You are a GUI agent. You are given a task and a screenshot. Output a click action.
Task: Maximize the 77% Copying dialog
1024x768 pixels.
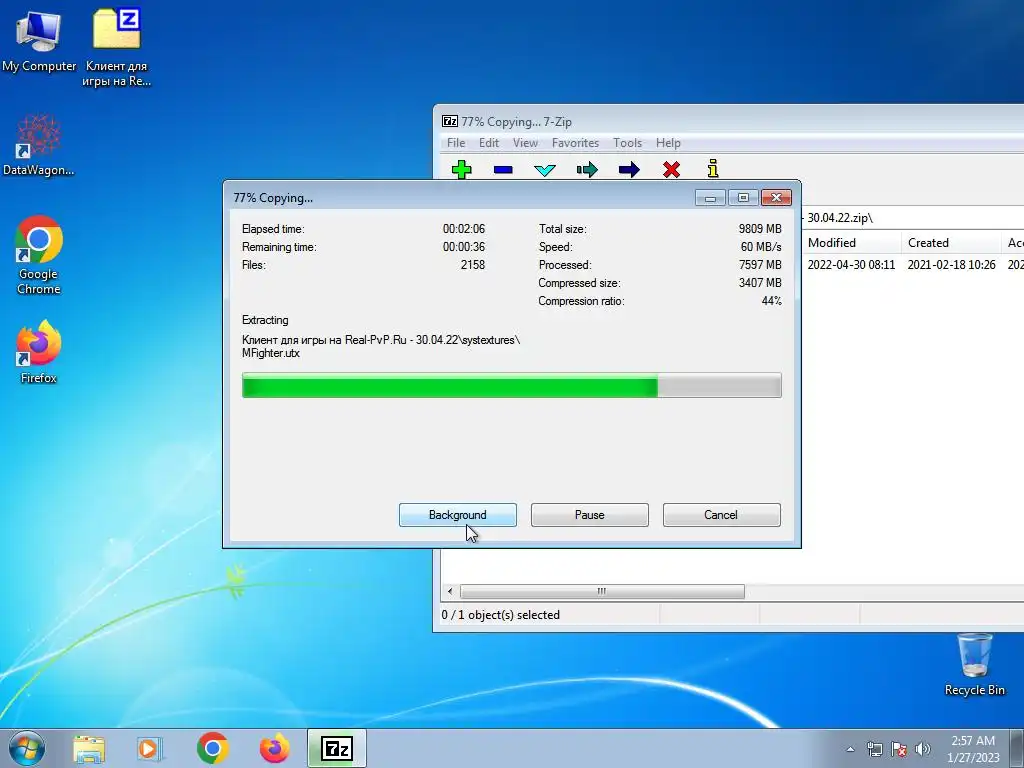click(x=743, y=197)
